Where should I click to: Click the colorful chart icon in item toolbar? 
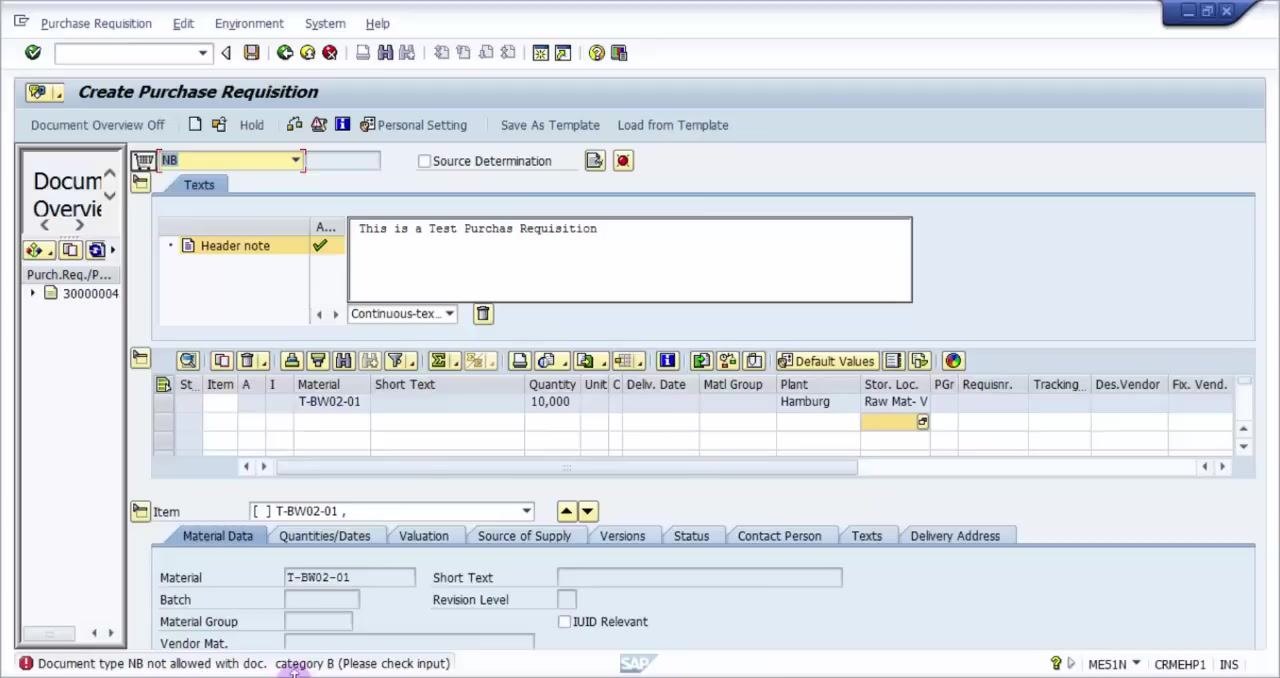pyautogui.click(x=953, y=361)
